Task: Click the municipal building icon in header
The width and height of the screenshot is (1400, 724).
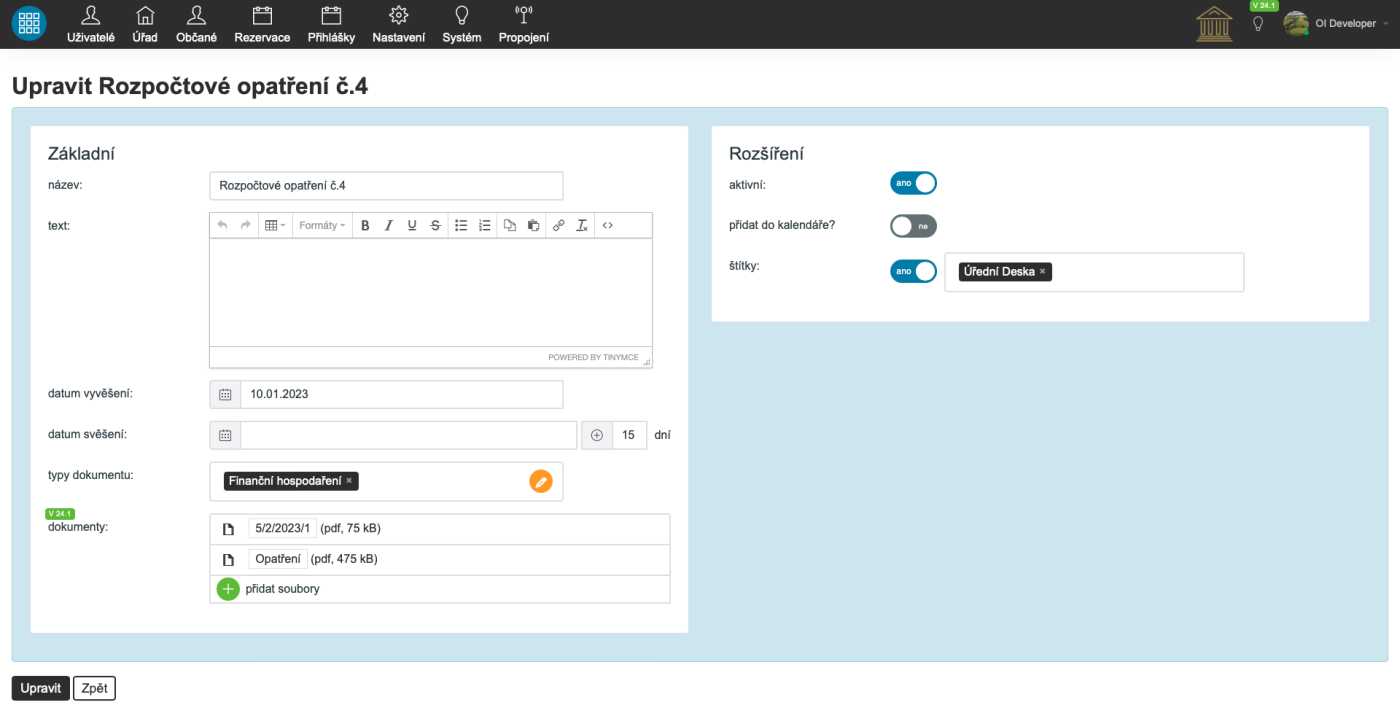Action: tap(1214, 23)
